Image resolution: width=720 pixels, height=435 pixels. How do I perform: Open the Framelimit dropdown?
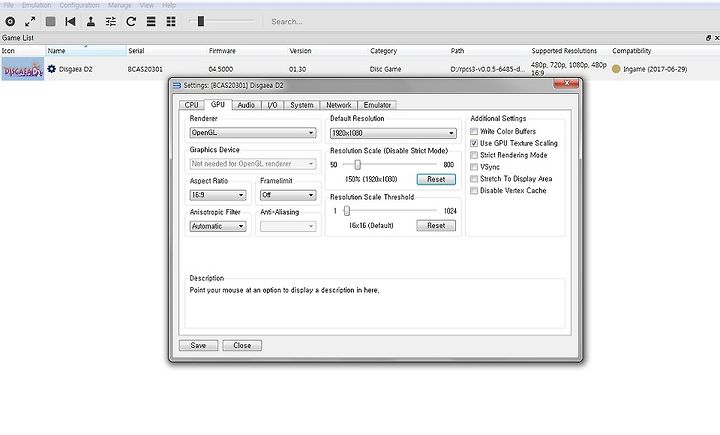[x=288, y=195]
